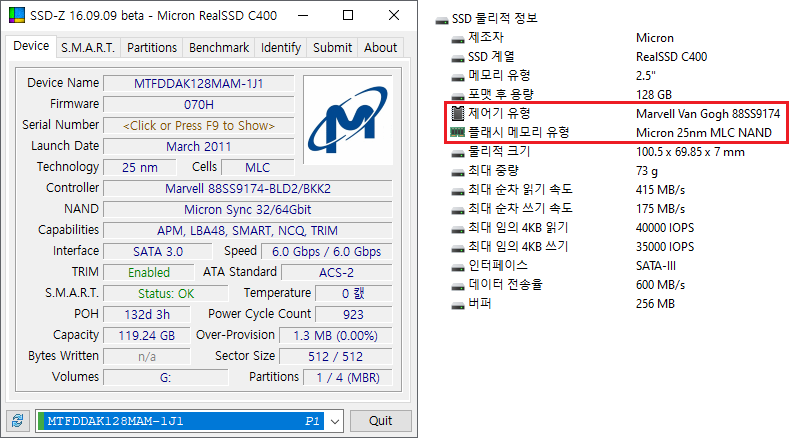Click the Quit button

381,421
